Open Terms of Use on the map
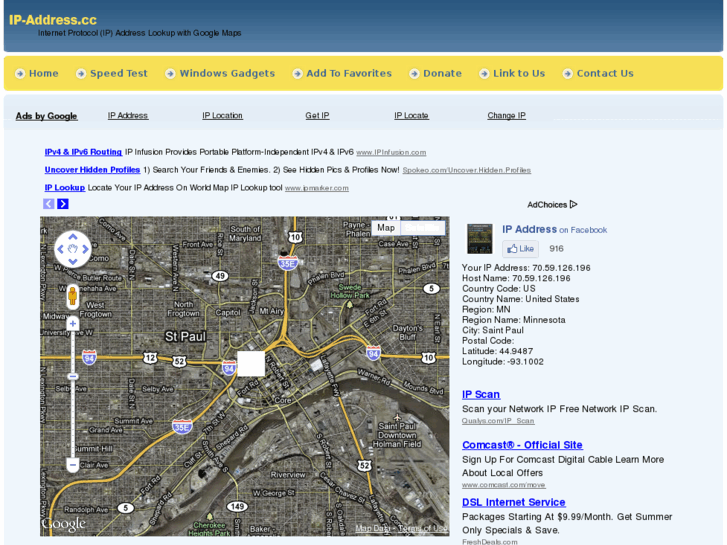This screenshot has width=727, height=545. (x=422, y=528)
